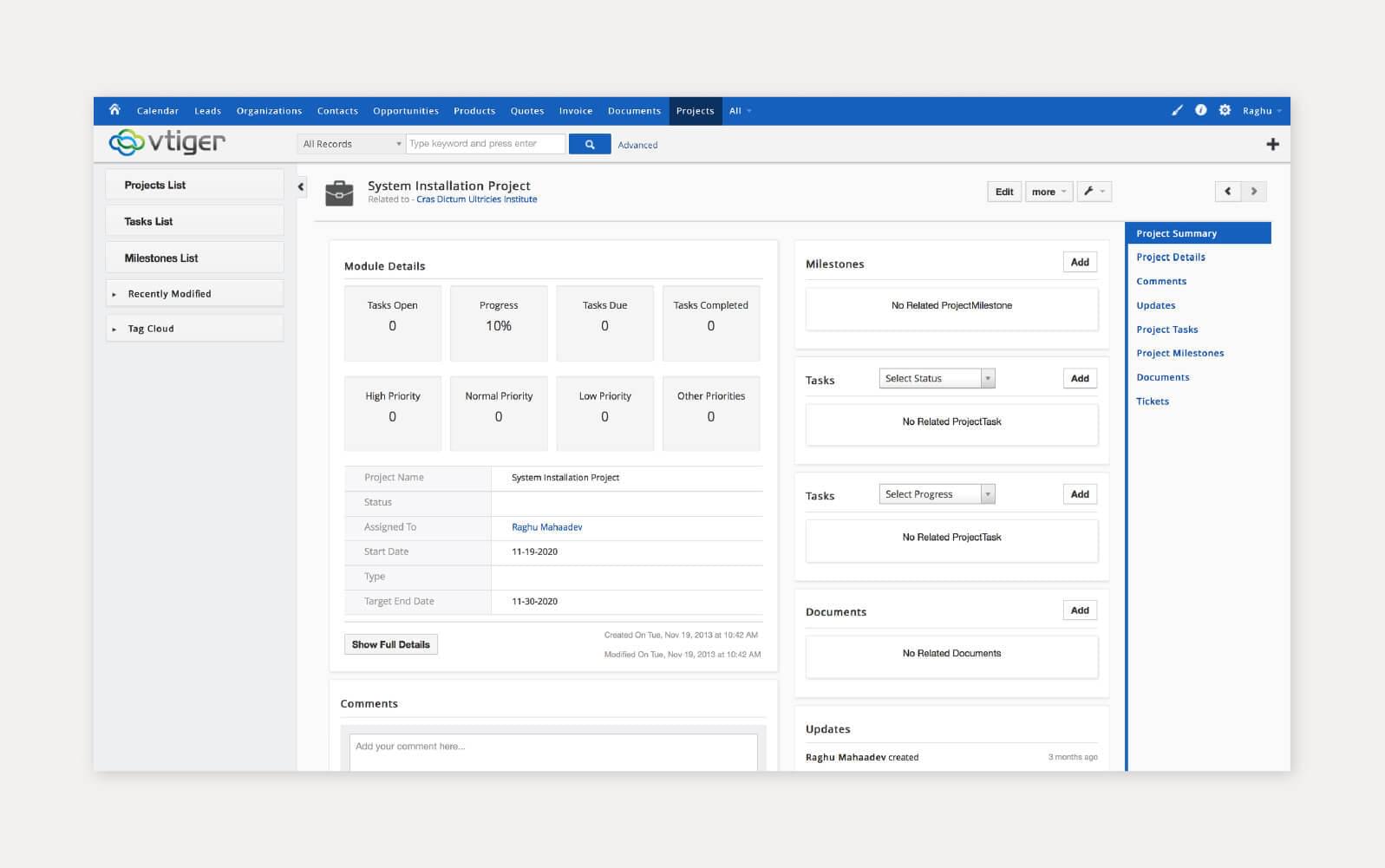Viewport: 1385px width, 868px height.
Task: Go to next record arrow
Action: tap(1254, 192)
